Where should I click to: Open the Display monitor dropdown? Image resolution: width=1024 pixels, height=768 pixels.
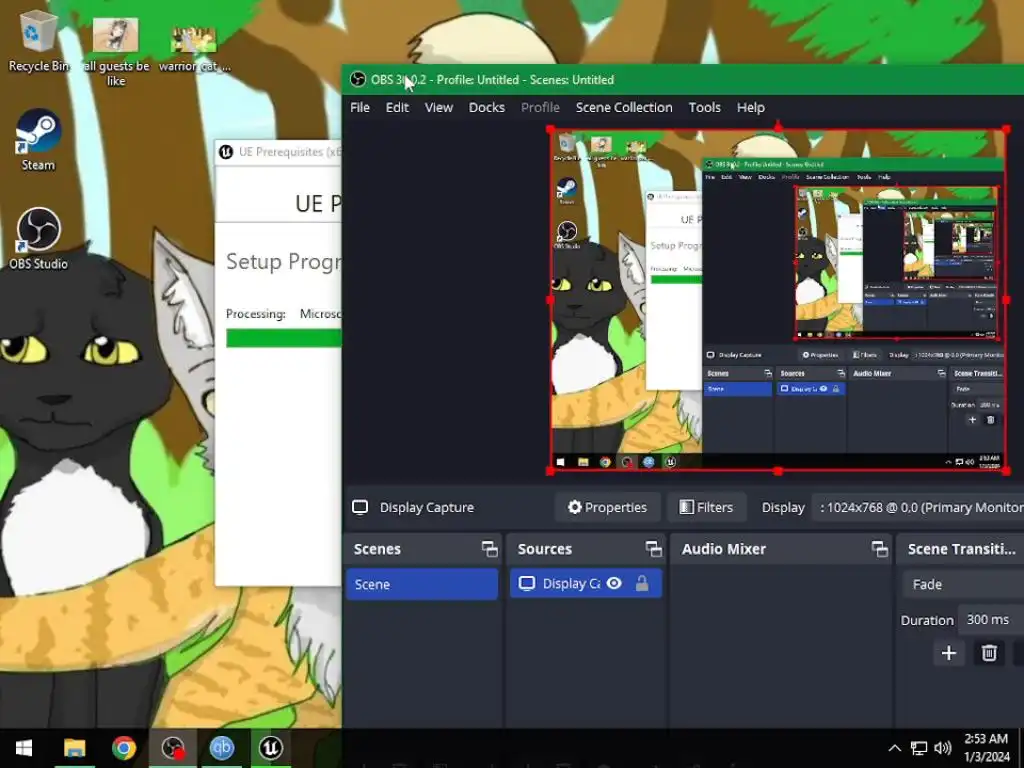[x=919, y=507]
